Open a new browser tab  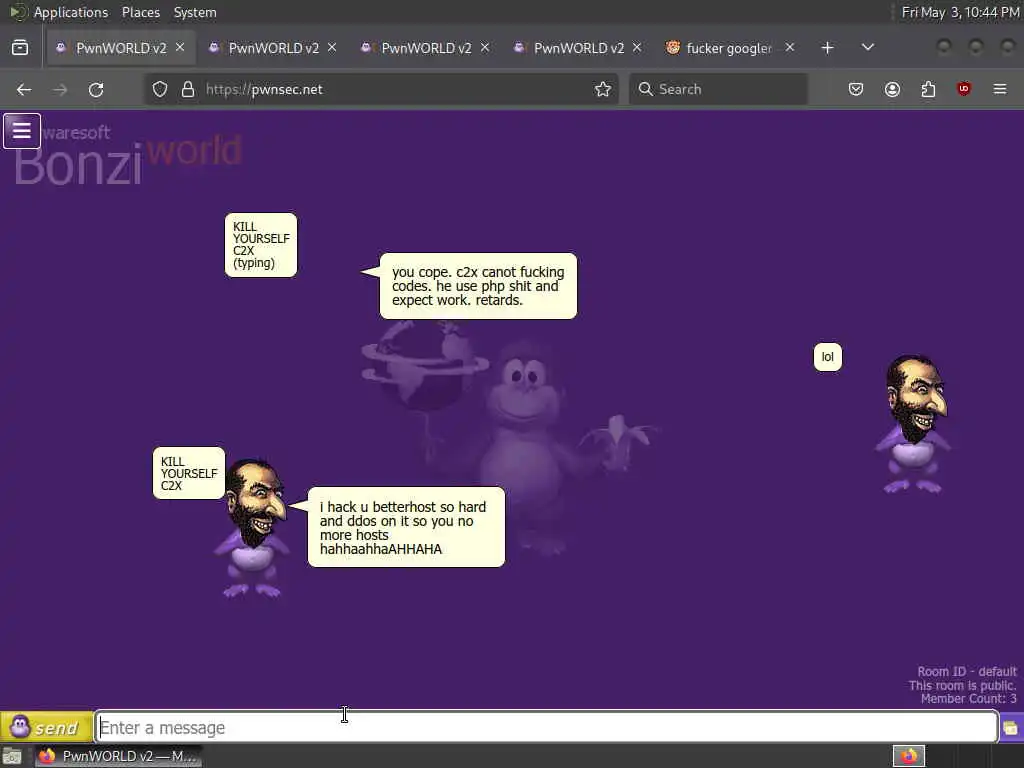[827, 48]
